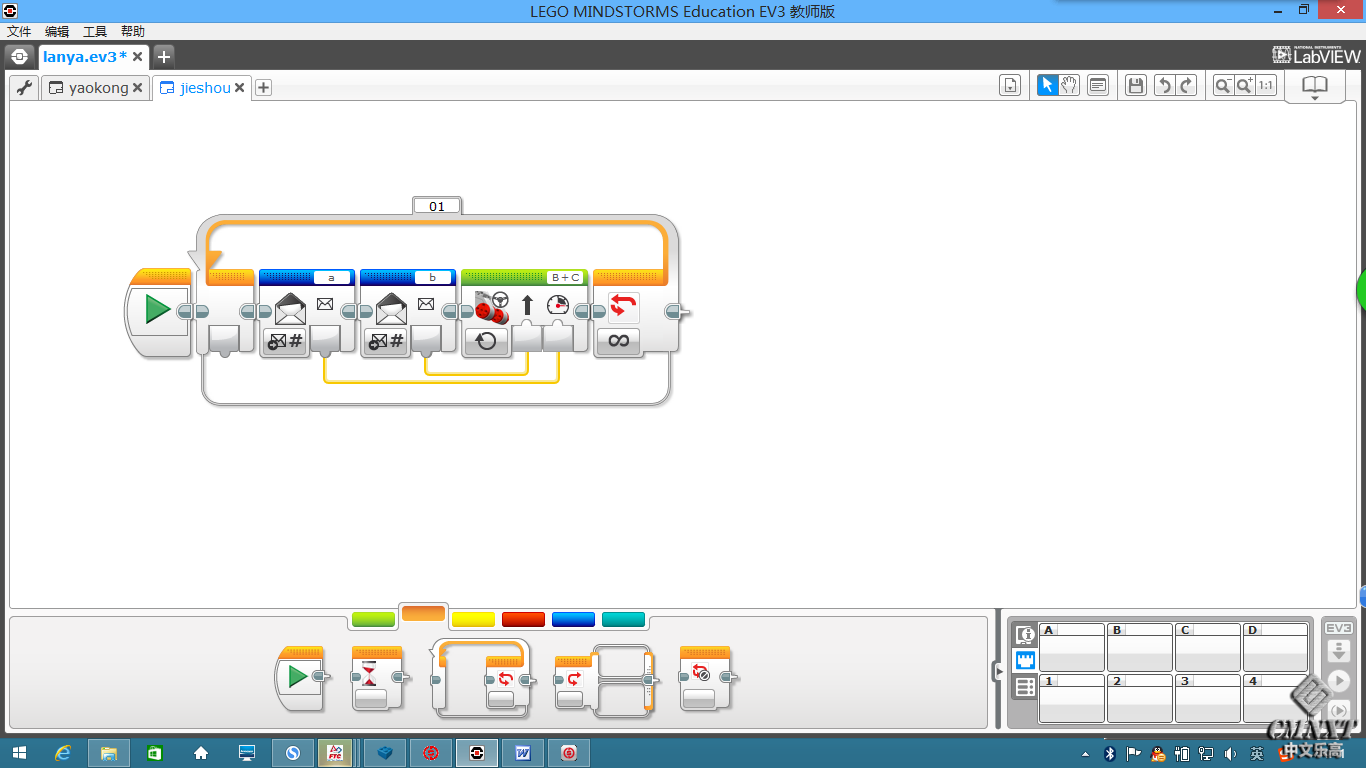Open the 文件 menu

(x=19, y=32)
